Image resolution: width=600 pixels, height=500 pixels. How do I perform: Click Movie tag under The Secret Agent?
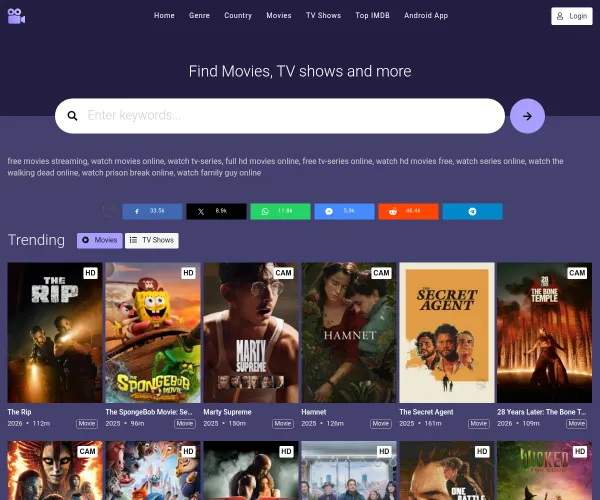coord(479,423)
